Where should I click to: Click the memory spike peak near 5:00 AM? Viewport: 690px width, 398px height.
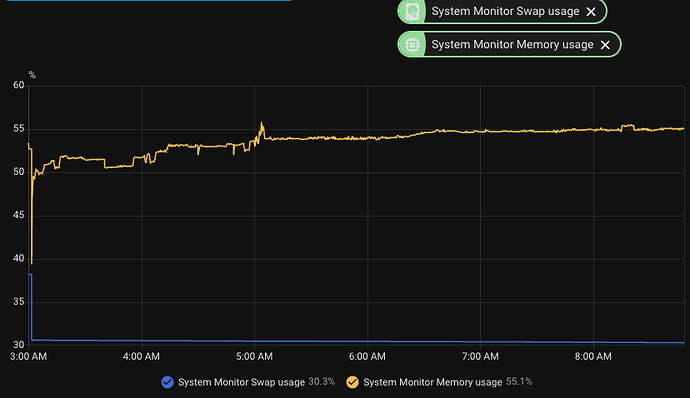[261, 123]
